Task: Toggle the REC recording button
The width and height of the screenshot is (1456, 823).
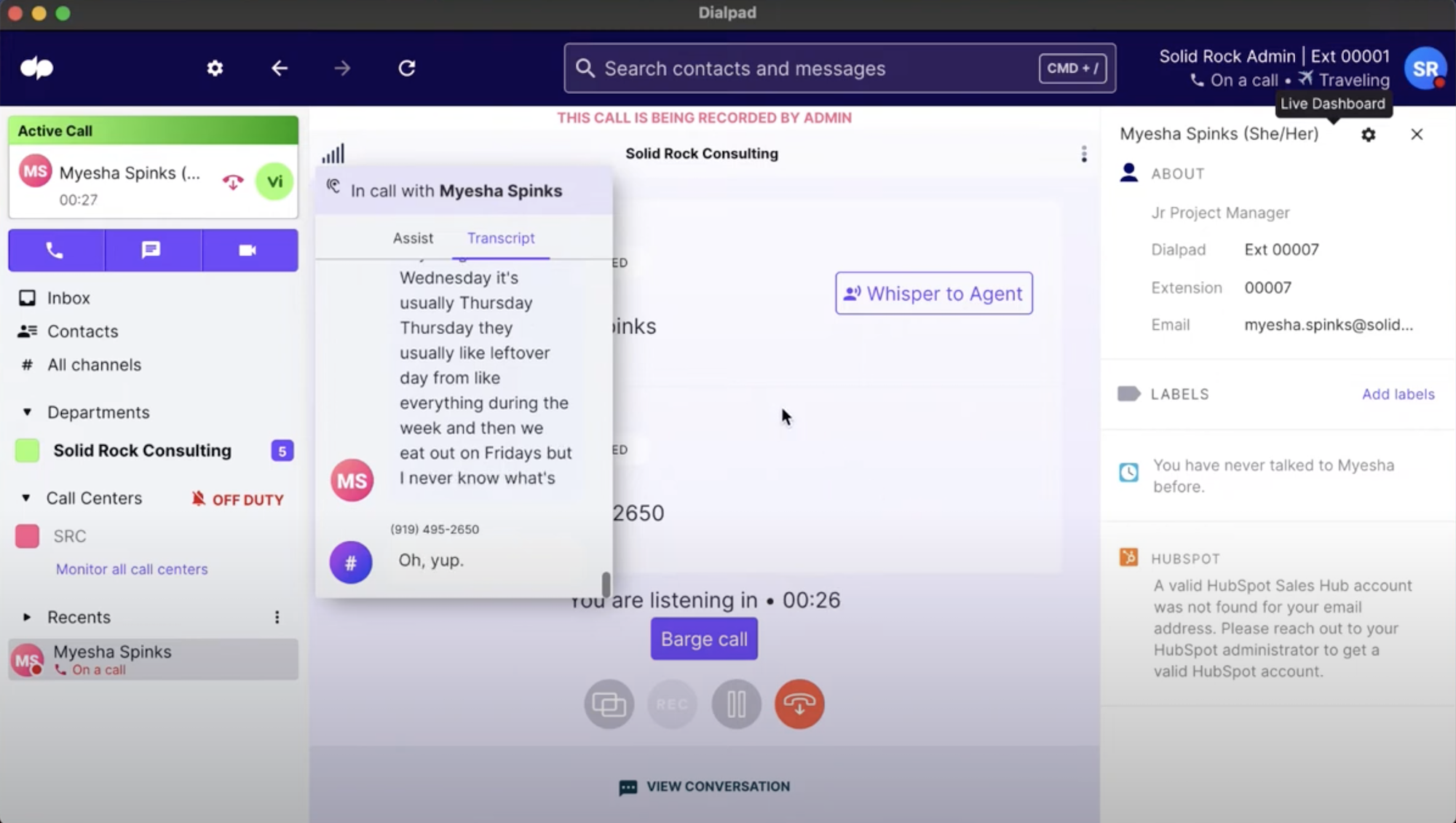Action: pos(672,704)
